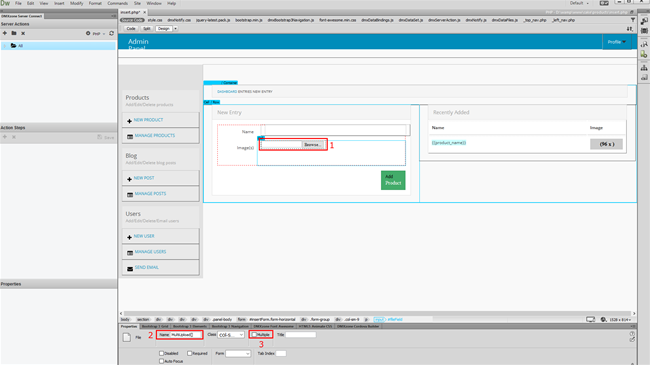Click the Name input field in New Entry
This screenshot has width=650, height=365.
pyautogui.click(x=335, y=130)
